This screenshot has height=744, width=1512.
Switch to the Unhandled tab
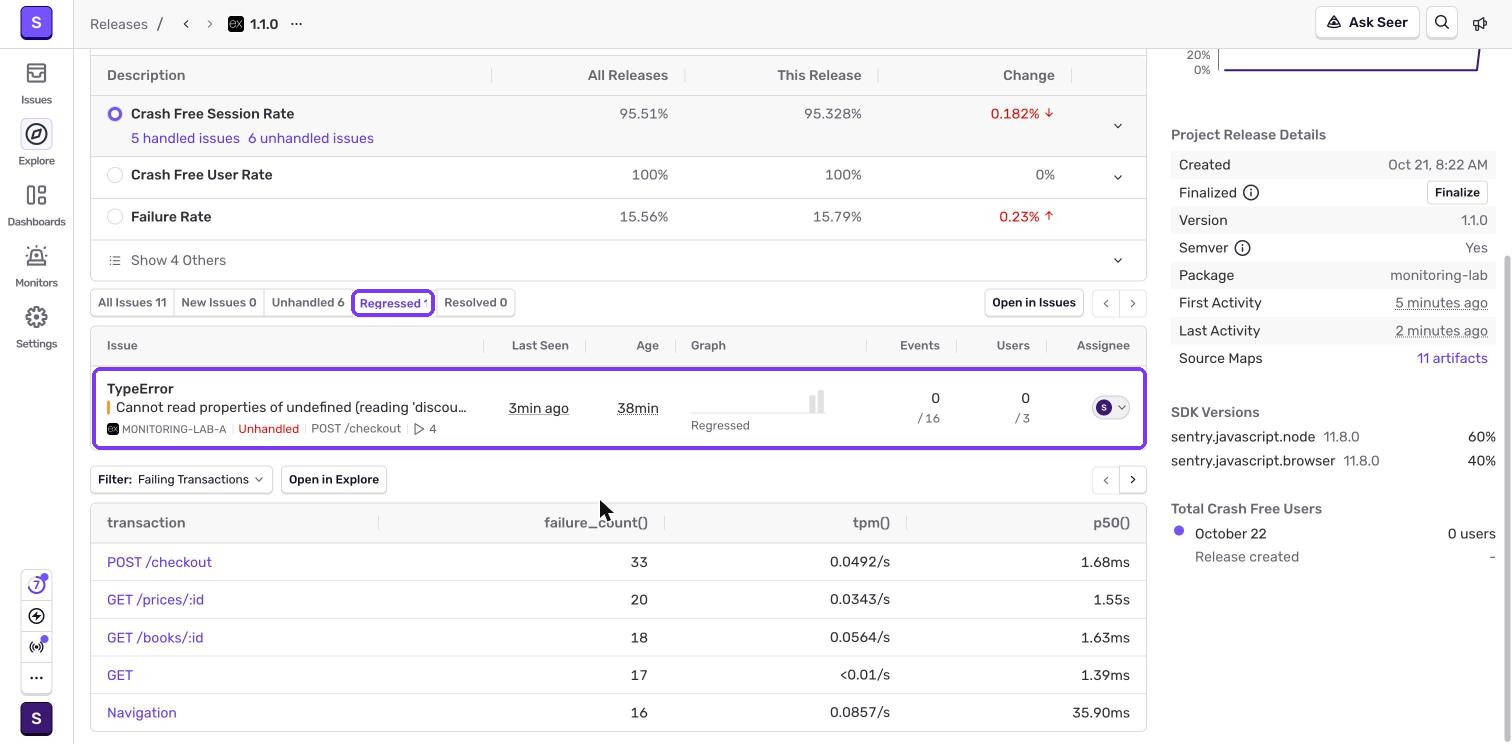[308, 303]
